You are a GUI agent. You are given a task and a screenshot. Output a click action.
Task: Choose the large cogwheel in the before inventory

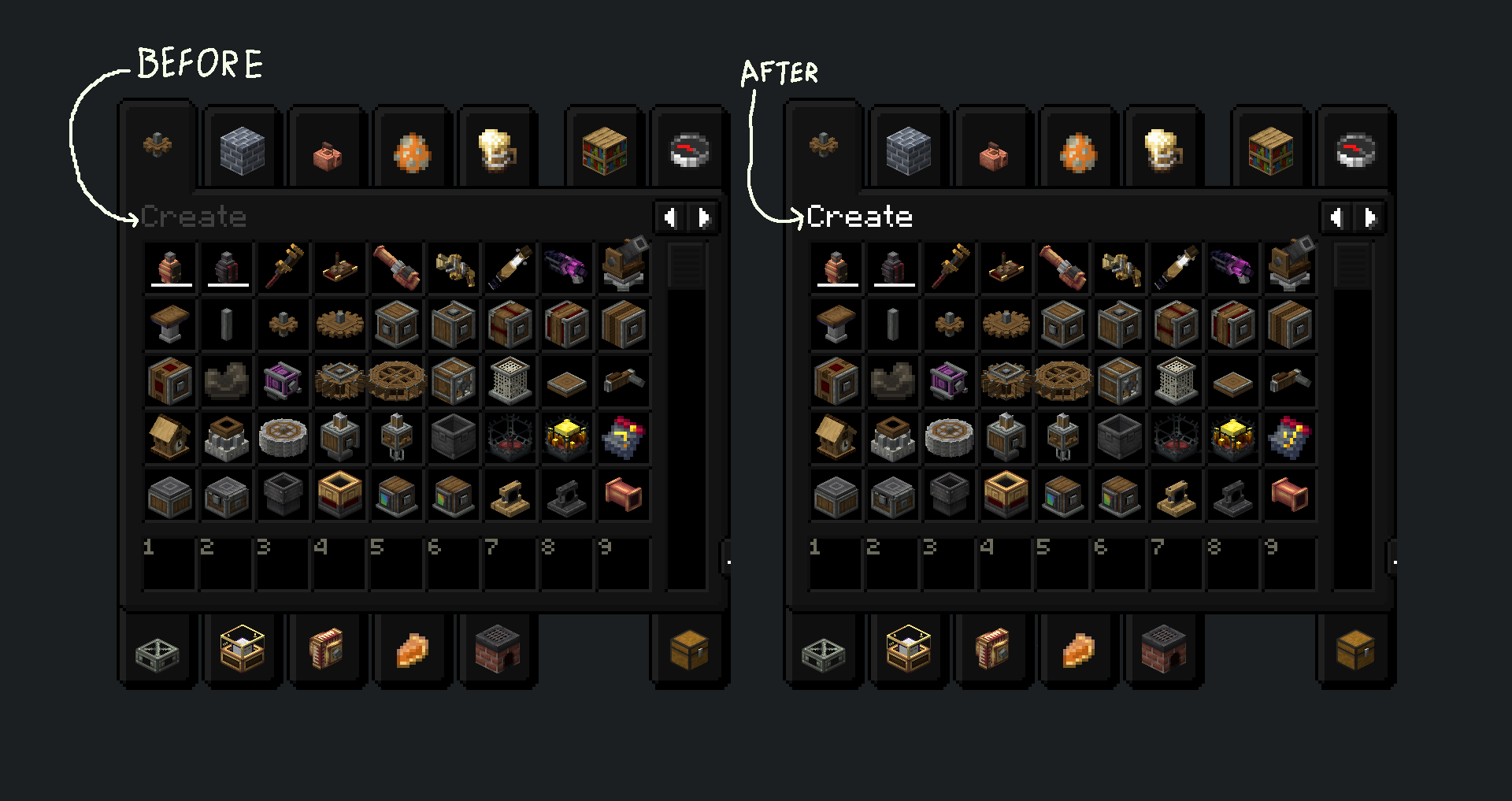pos(339,324)
